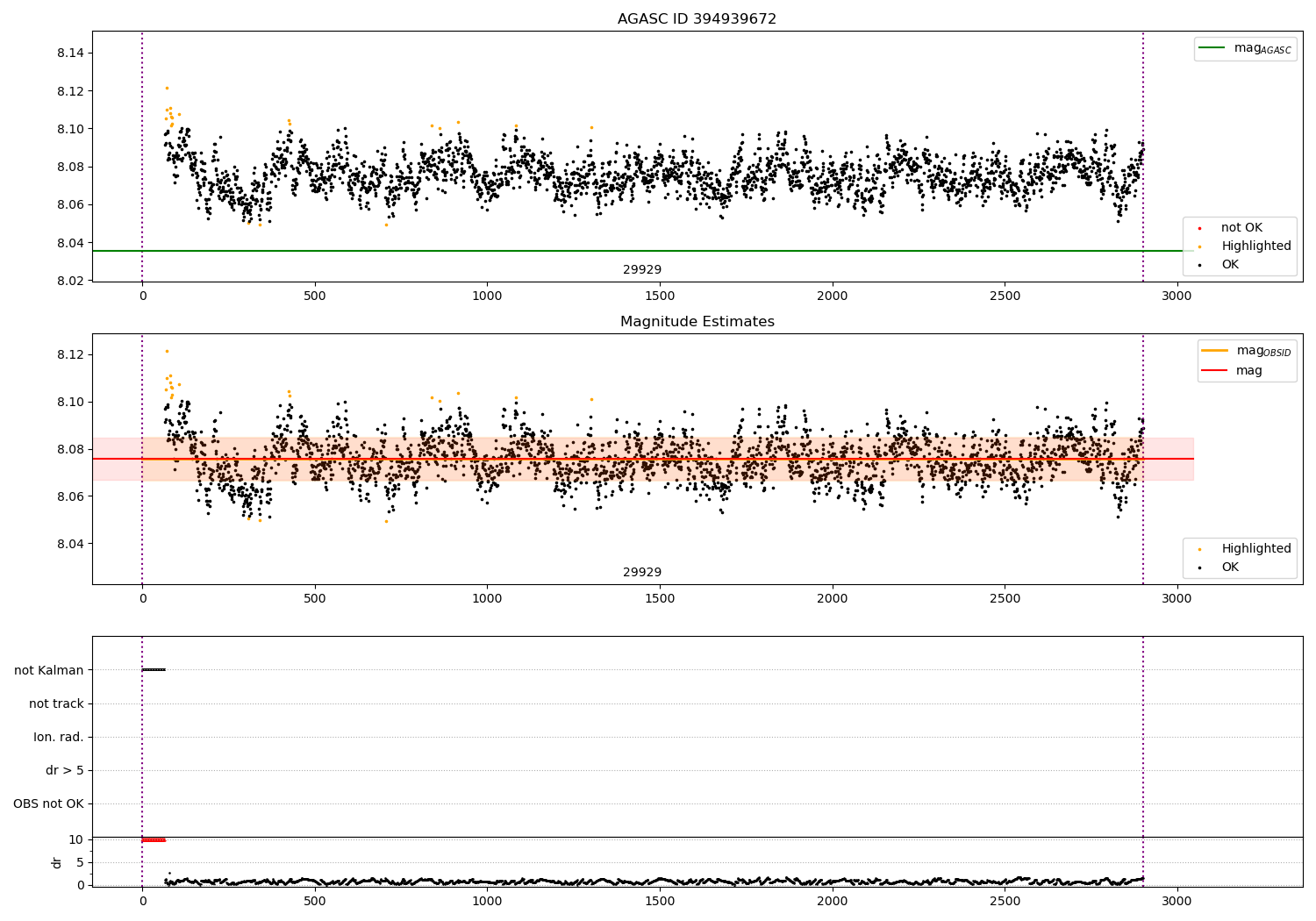
Task: Click the dr tick label 5
Action: click(81, 862)
